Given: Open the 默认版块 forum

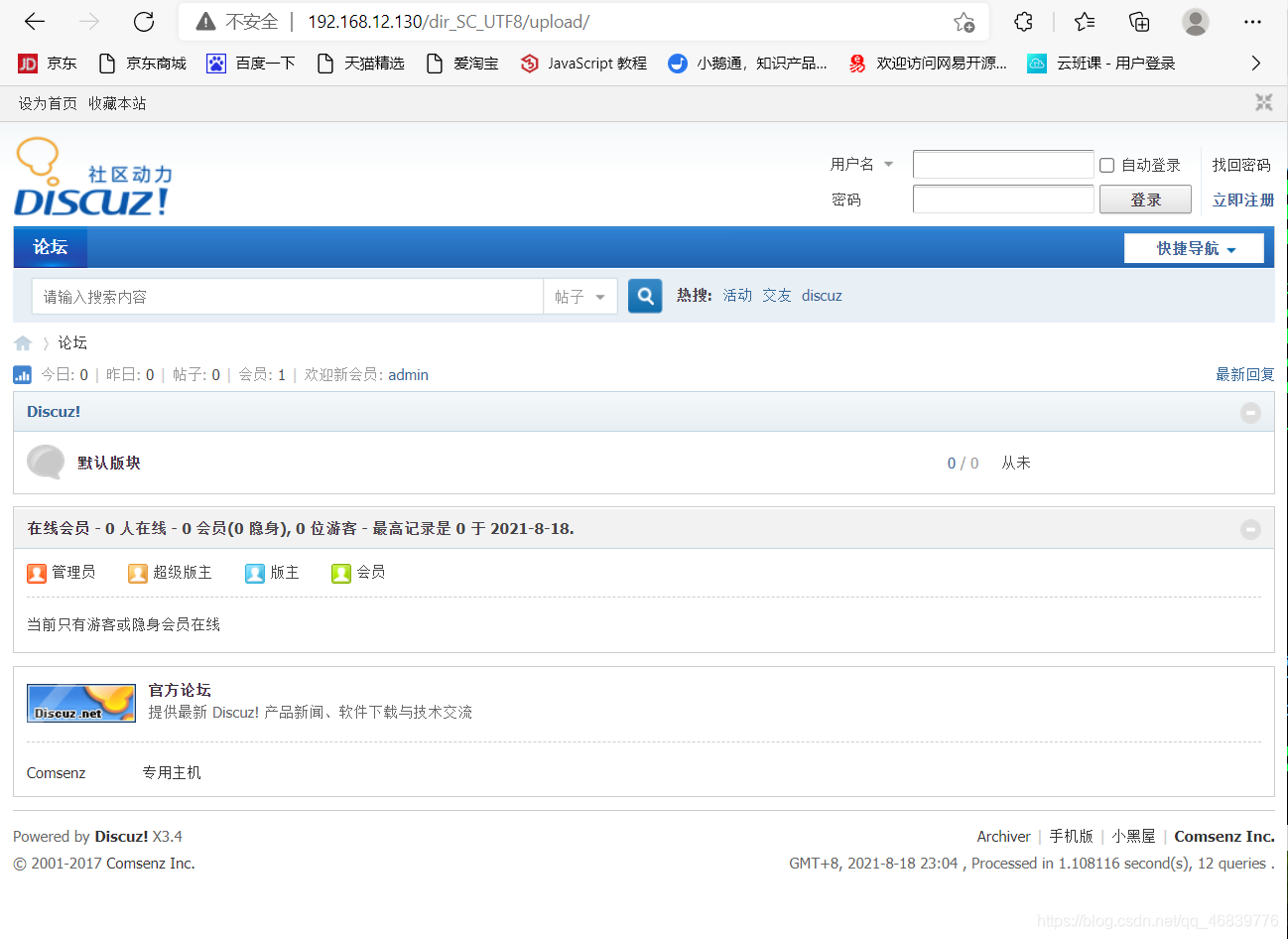Looking at the screenshot, I should click(x=109, y=463).
